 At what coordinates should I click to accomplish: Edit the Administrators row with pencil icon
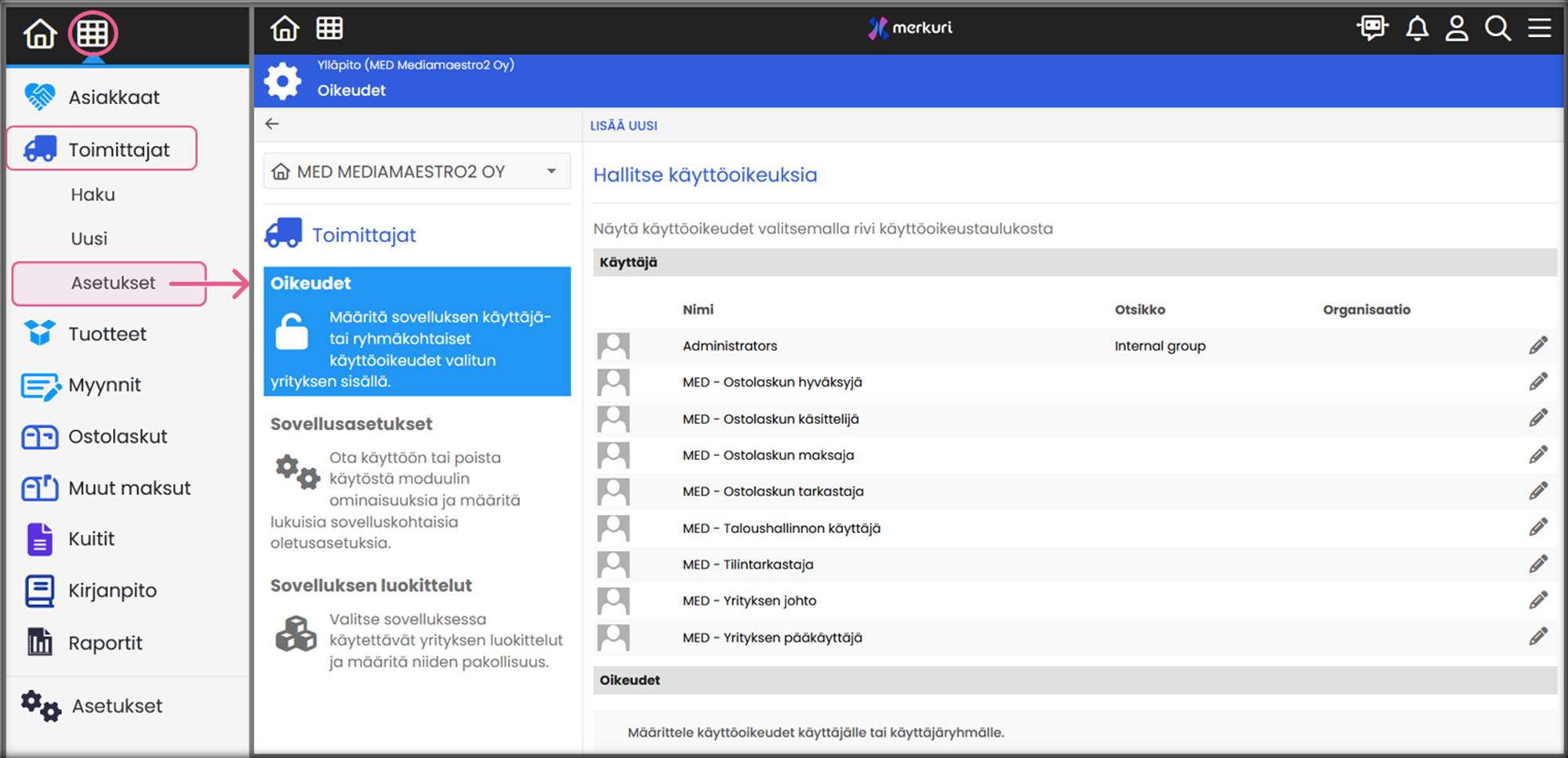(x=1537, y=346)
